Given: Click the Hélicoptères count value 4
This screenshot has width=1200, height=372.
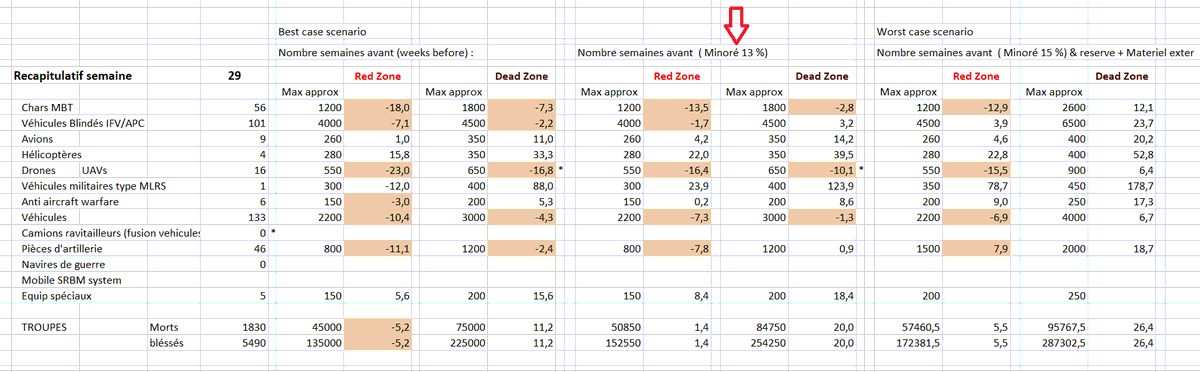Looking at the screenshot, I should pyautogui.click(x=262, y=155).
